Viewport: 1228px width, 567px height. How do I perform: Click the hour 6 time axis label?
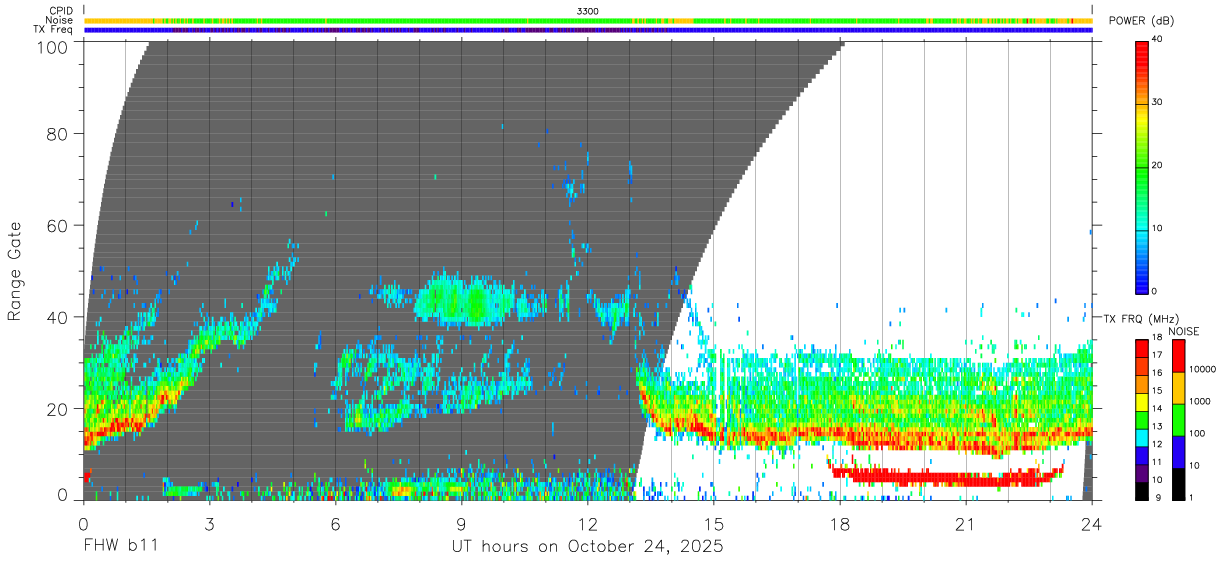[x=335, y=525]
